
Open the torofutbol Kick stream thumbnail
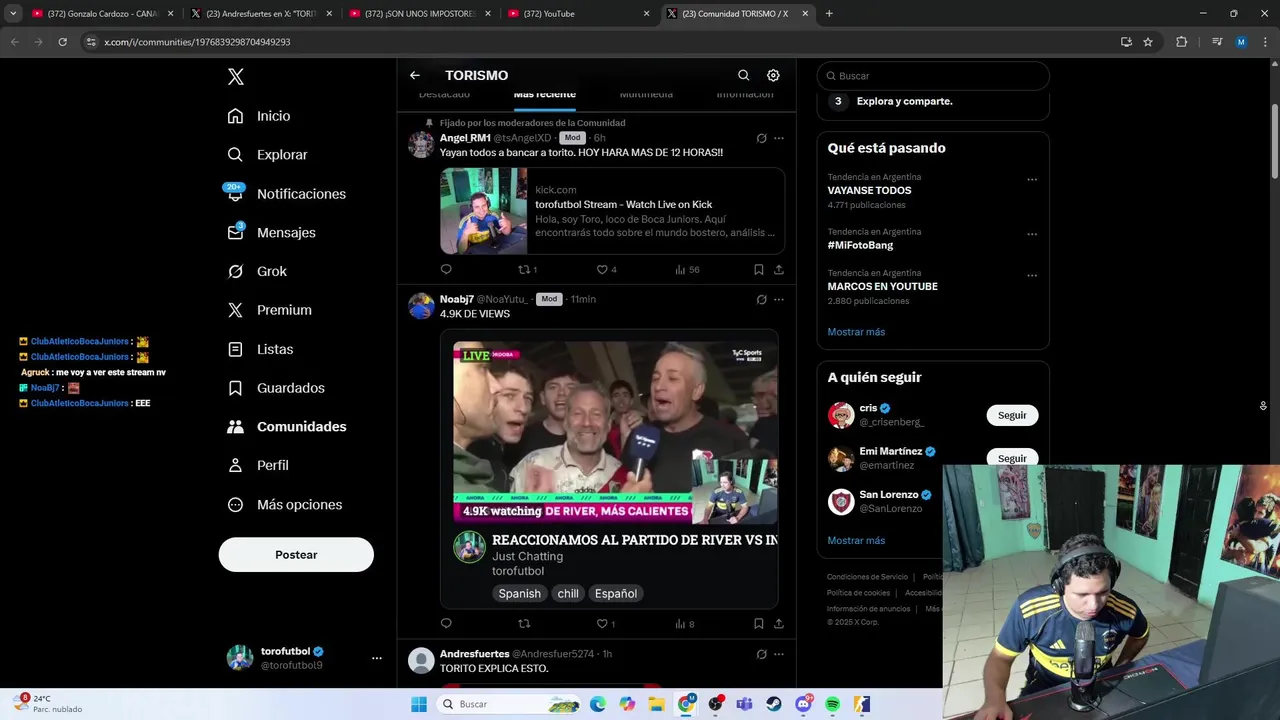click(x=484, y=211)
